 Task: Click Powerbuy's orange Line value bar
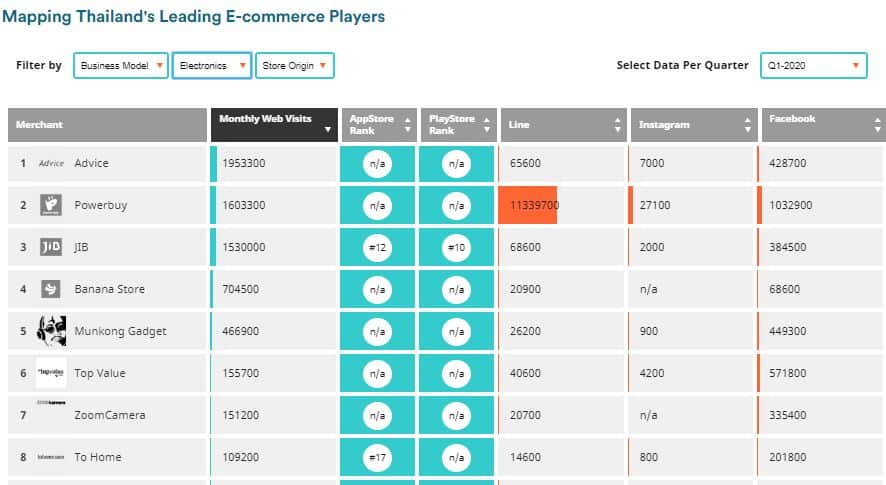528,205
